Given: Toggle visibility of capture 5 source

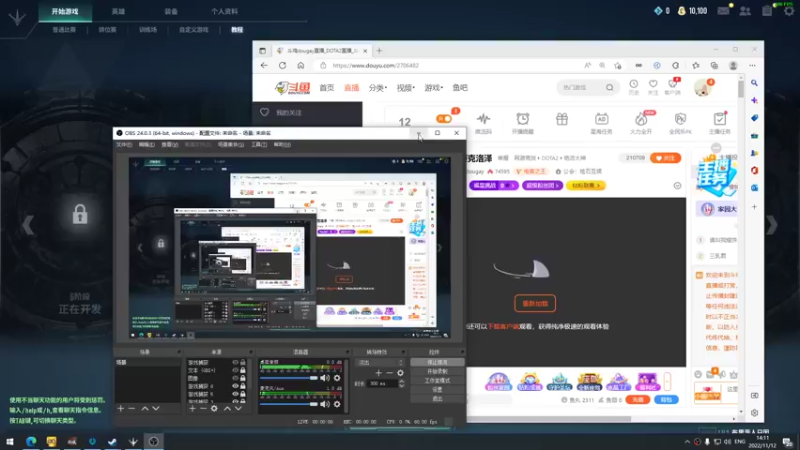Looking at the screenshot, I should click(x=235, y=394).
